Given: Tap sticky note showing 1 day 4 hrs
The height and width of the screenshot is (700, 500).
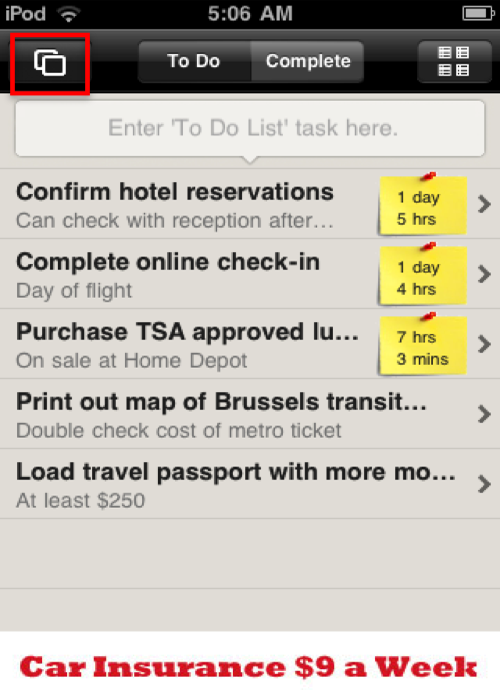Looking at the screenshot, I should 422,275.
